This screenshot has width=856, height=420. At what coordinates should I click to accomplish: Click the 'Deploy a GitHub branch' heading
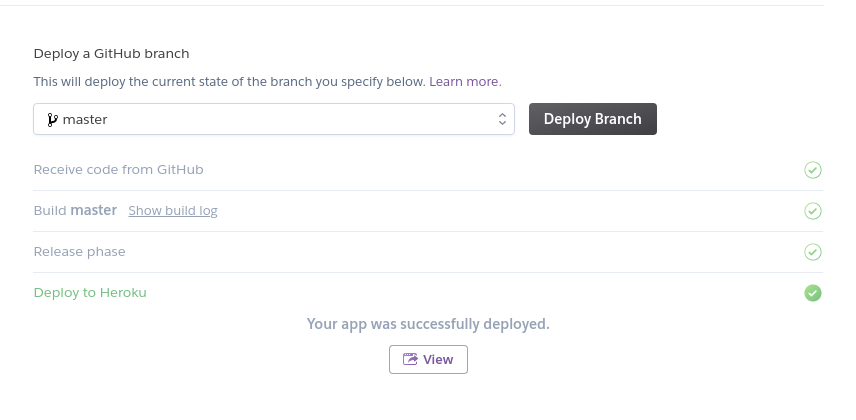(111, 54)
